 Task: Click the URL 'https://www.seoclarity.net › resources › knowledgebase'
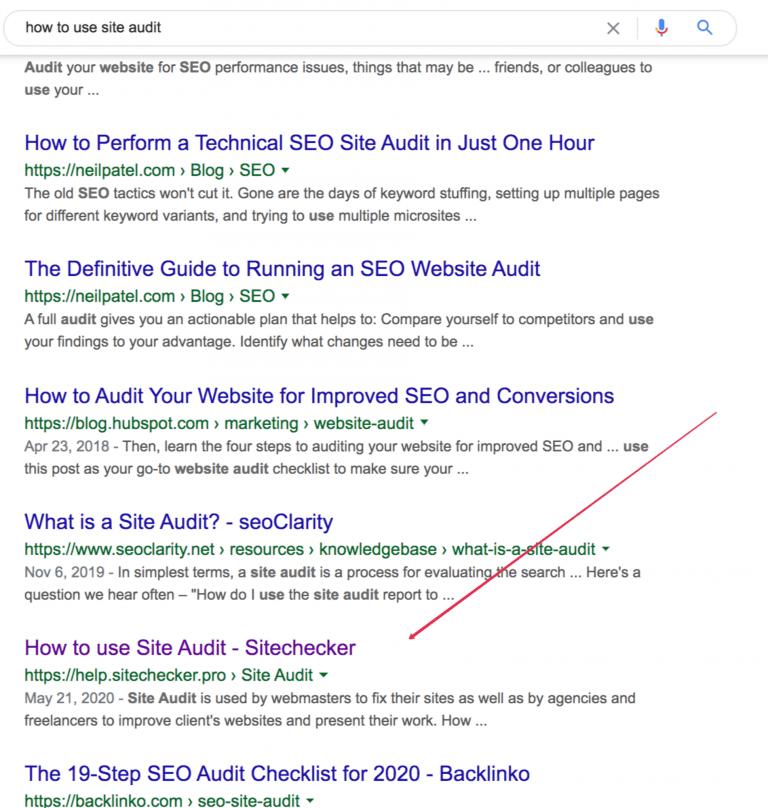point(230,549)
